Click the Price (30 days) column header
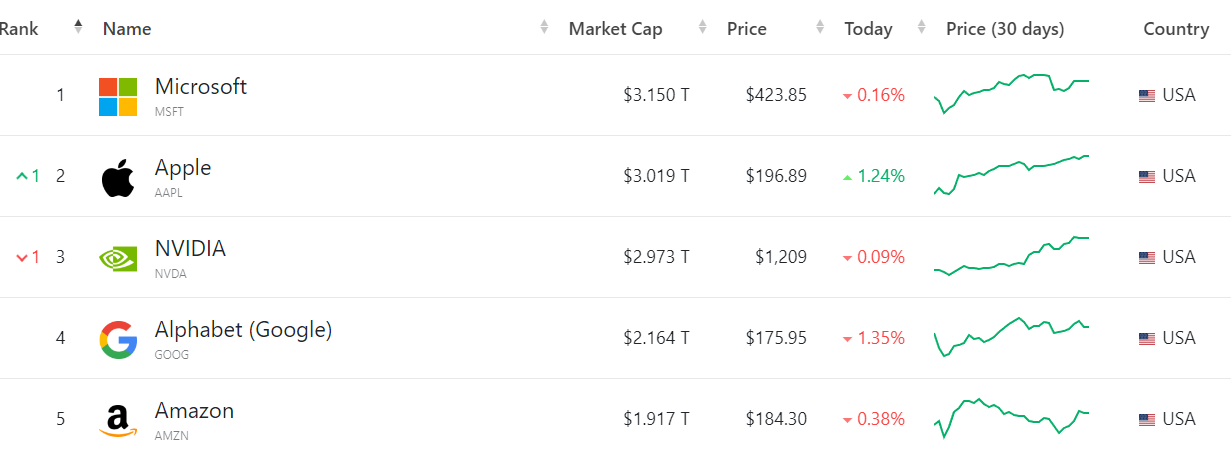The height and width of the screenshot is (459, 1231). click(1005, 29)
